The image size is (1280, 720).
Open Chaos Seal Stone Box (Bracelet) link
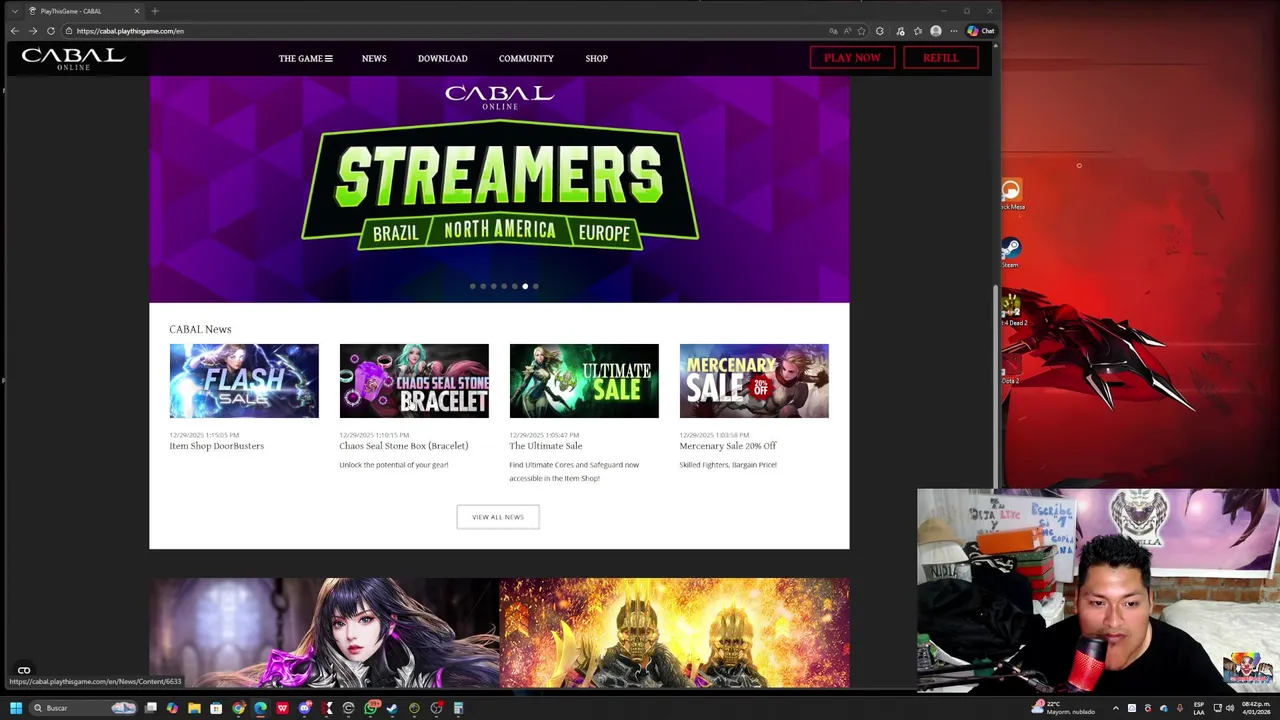click(403, 446)
